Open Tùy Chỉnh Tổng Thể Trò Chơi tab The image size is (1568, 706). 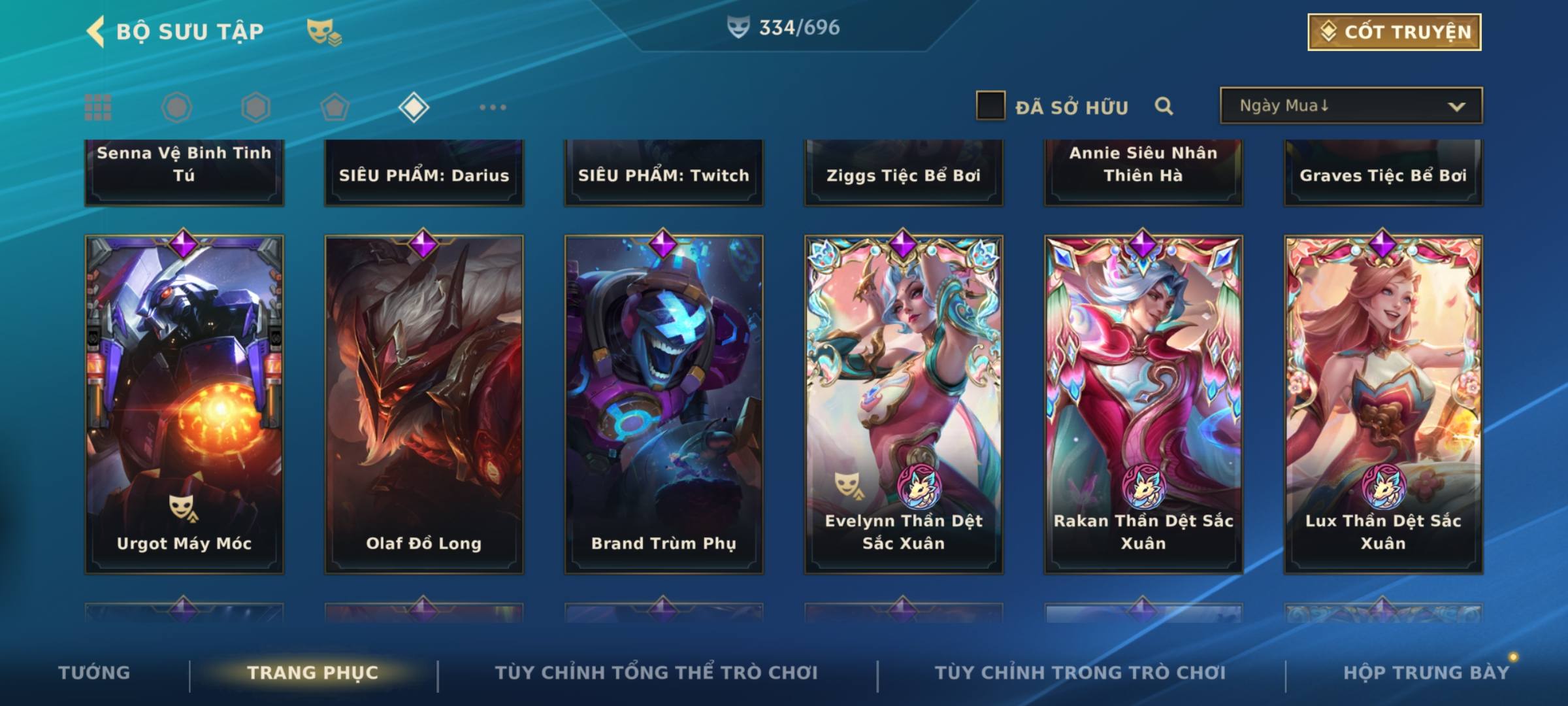tap(656, 673)
